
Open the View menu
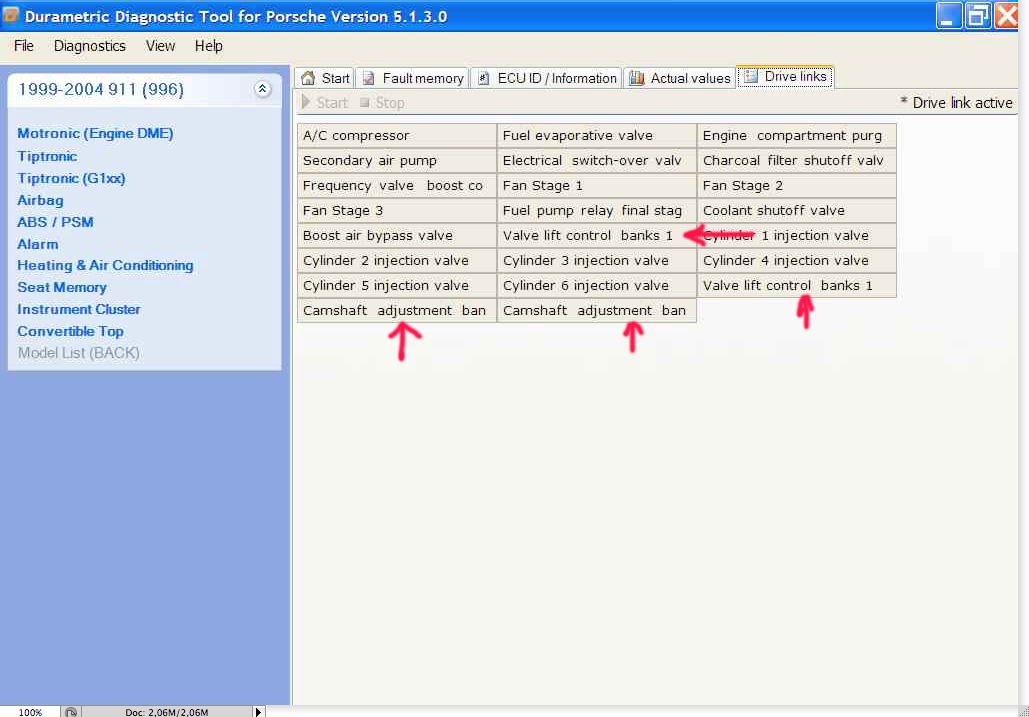click(160, 46)
